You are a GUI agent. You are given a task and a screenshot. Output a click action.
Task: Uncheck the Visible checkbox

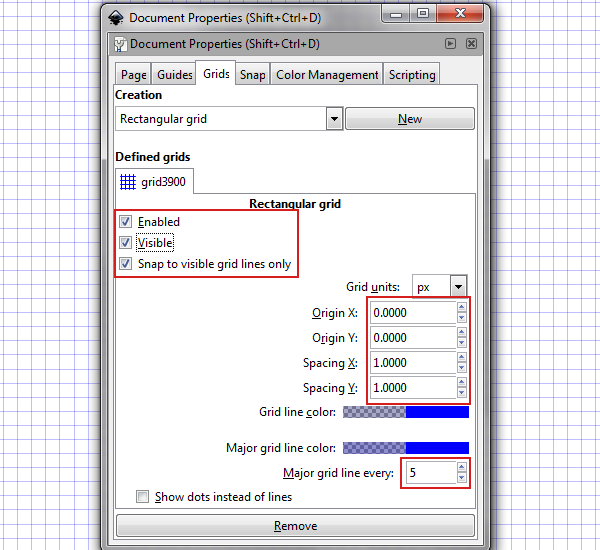(x=125, y=243)
